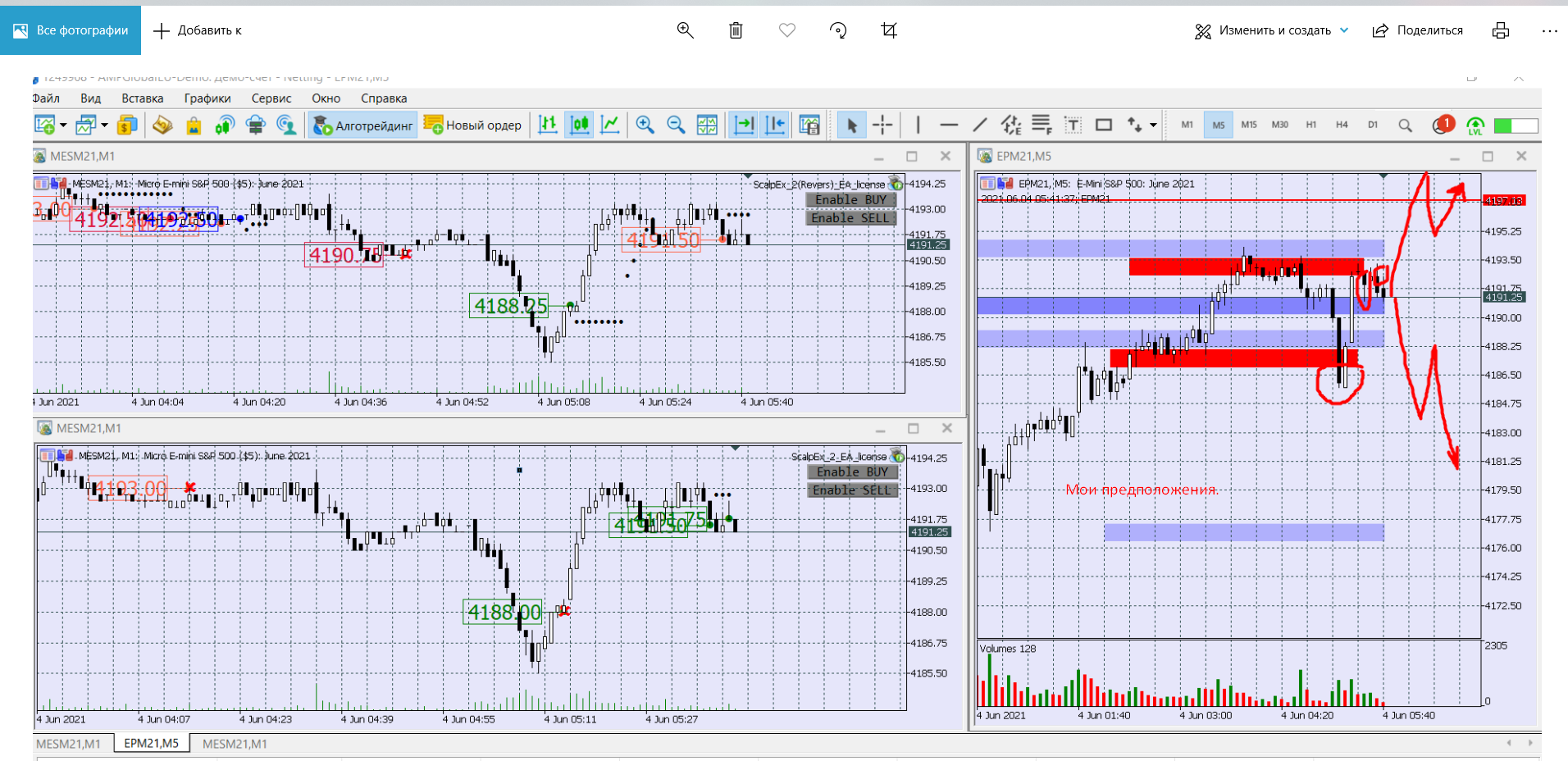The width and height of the screenshot is (1568, 761).
Task: Switch to H1 timeframe
Action: click(x=1311, y=125)
